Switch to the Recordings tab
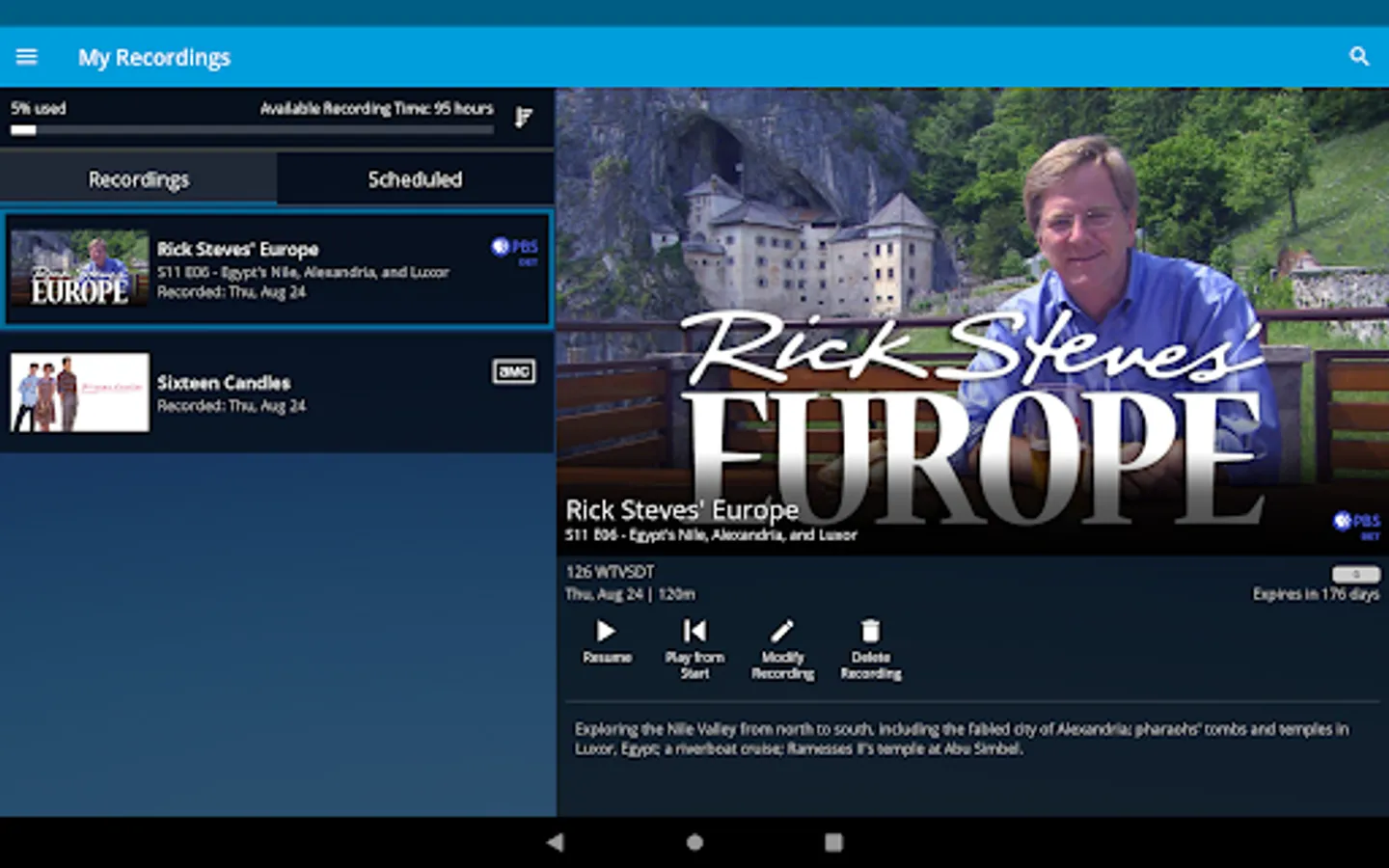The width and height of the screenshot is (1389, 868). click(139, 179)
